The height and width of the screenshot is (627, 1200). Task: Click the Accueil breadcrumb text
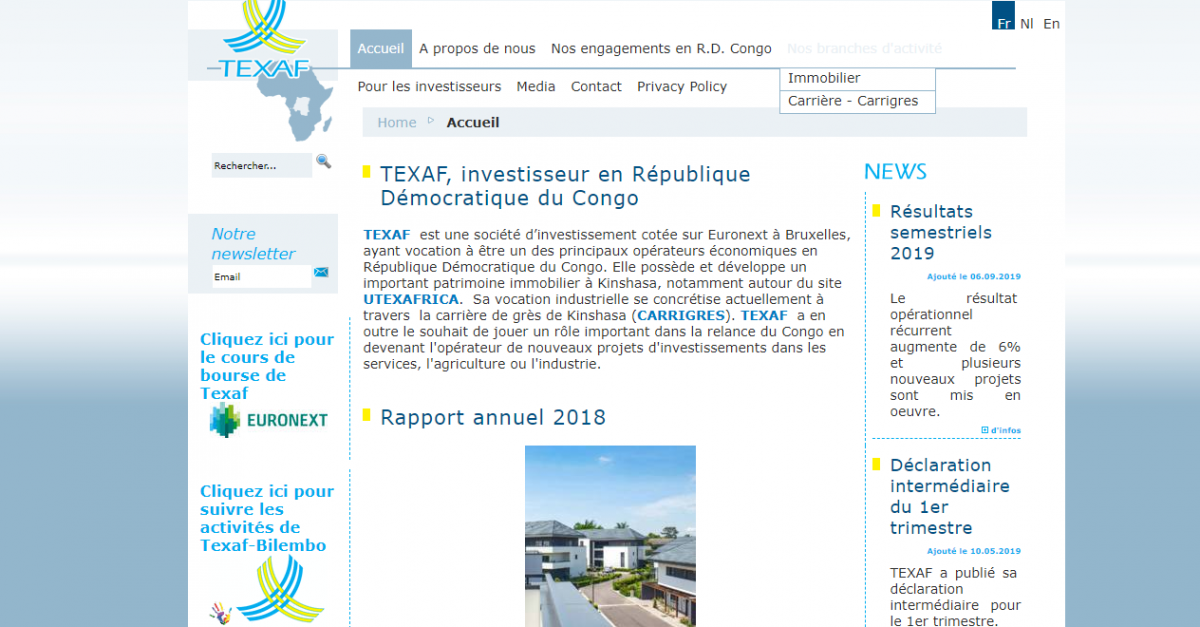click(x=473, y=122)
